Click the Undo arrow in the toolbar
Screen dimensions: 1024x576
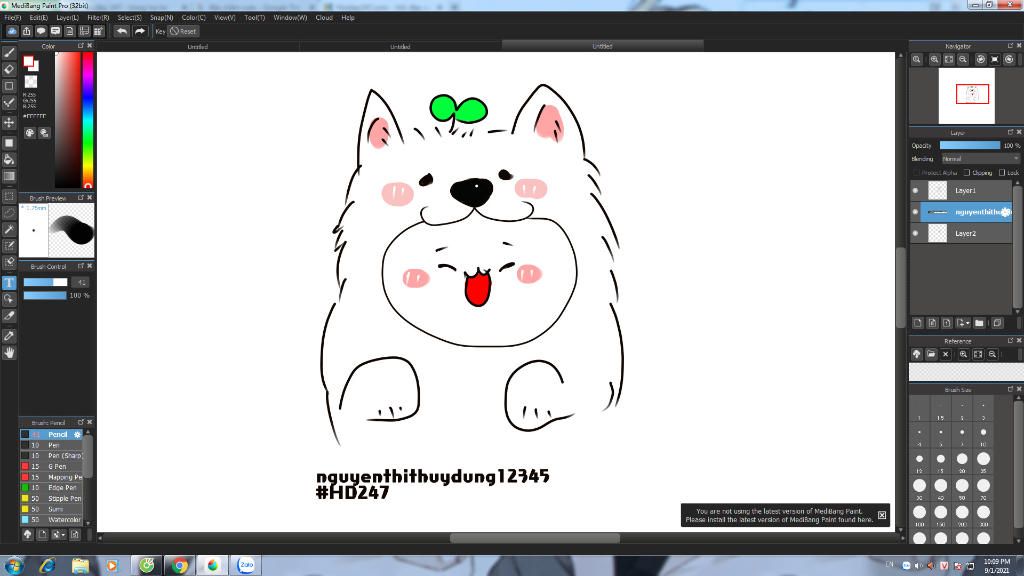(121, 31)
